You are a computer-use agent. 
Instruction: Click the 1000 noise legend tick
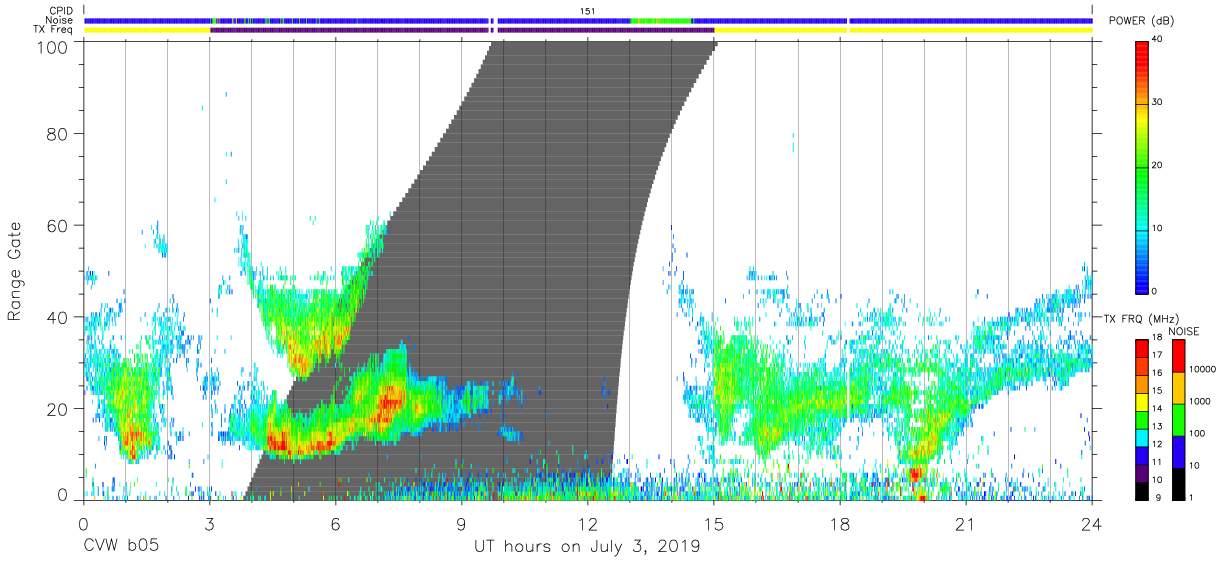click(1199, 401)
